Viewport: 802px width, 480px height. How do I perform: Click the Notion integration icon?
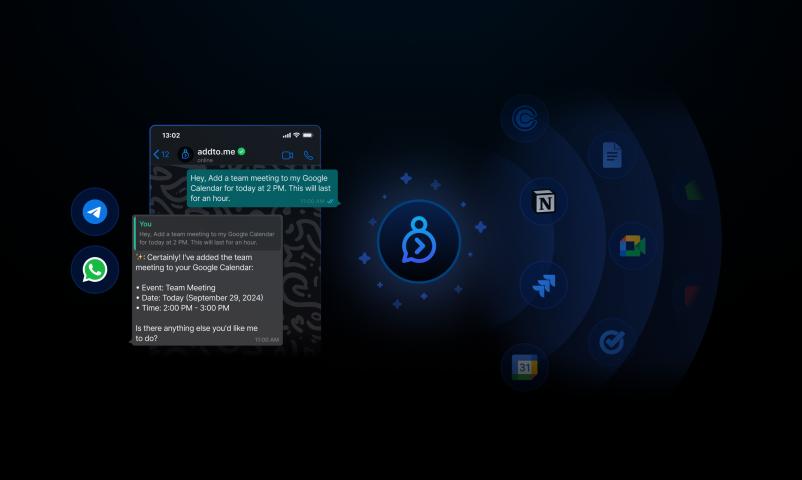(544, 203)
